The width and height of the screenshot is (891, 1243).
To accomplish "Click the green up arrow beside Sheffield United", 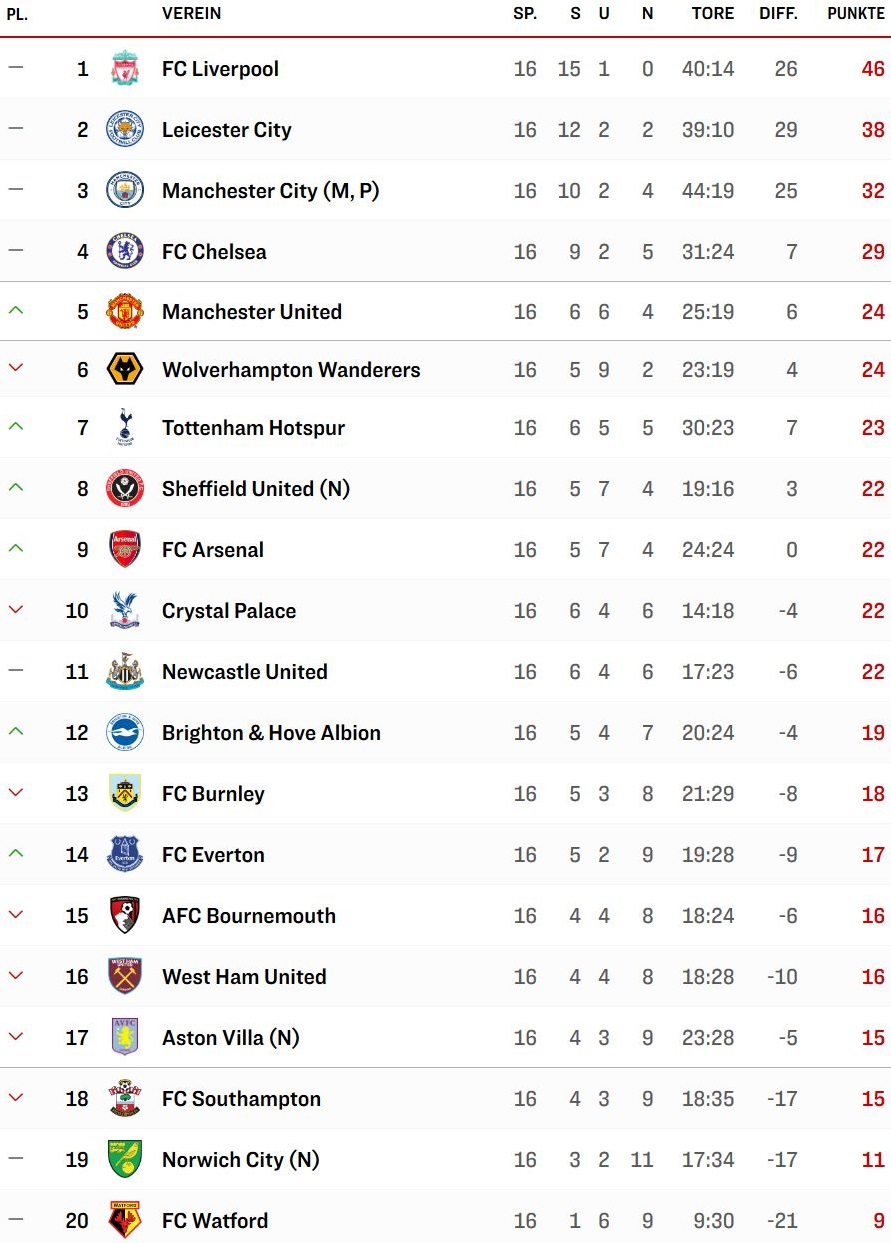I will tap(15, 488).
